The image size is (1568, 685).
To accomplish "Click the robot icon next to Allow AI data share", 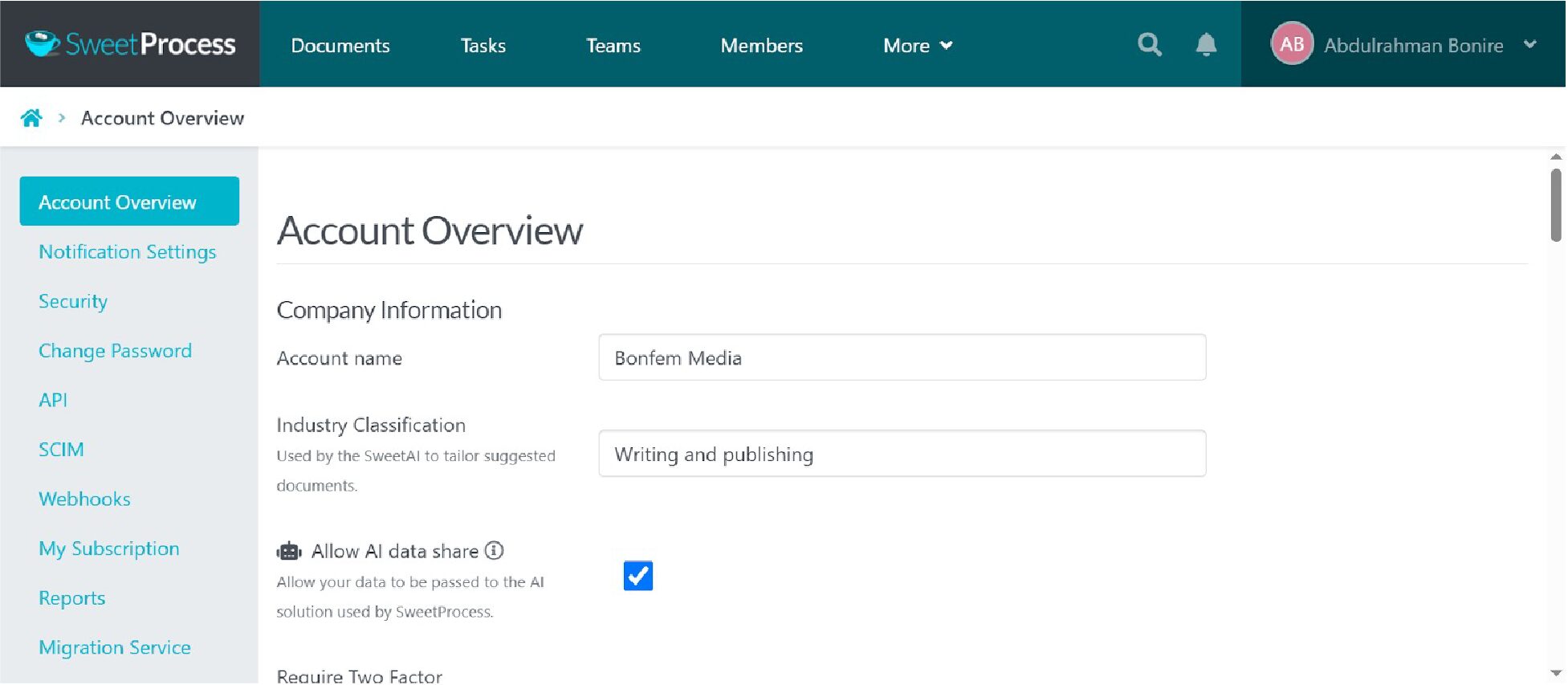I will coord(289,551).
